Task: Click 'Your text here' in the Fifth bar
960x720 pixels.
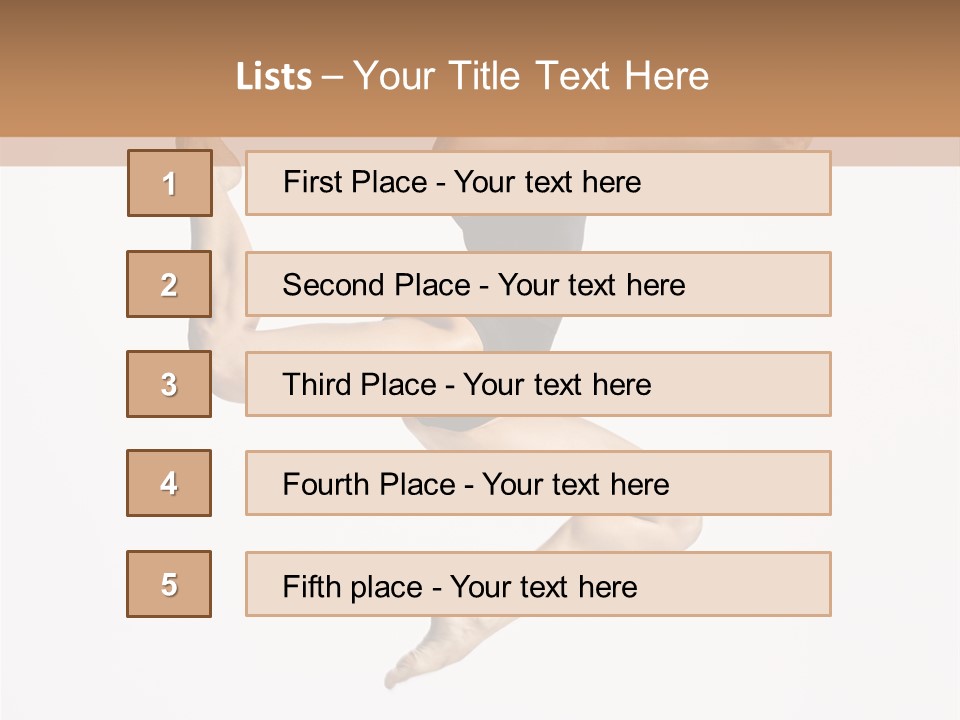Action: pos(544,586)
